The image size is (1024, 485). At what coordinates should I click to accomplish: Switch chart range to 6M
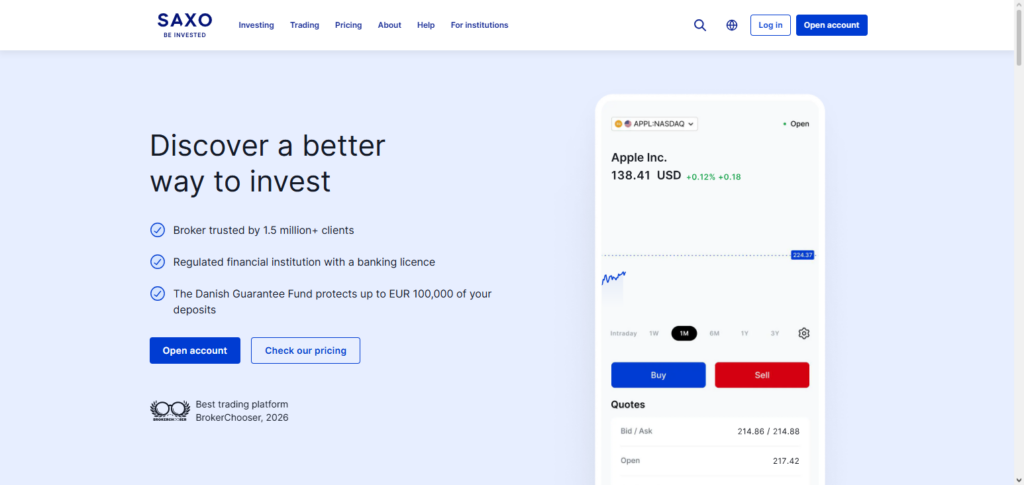714,334
